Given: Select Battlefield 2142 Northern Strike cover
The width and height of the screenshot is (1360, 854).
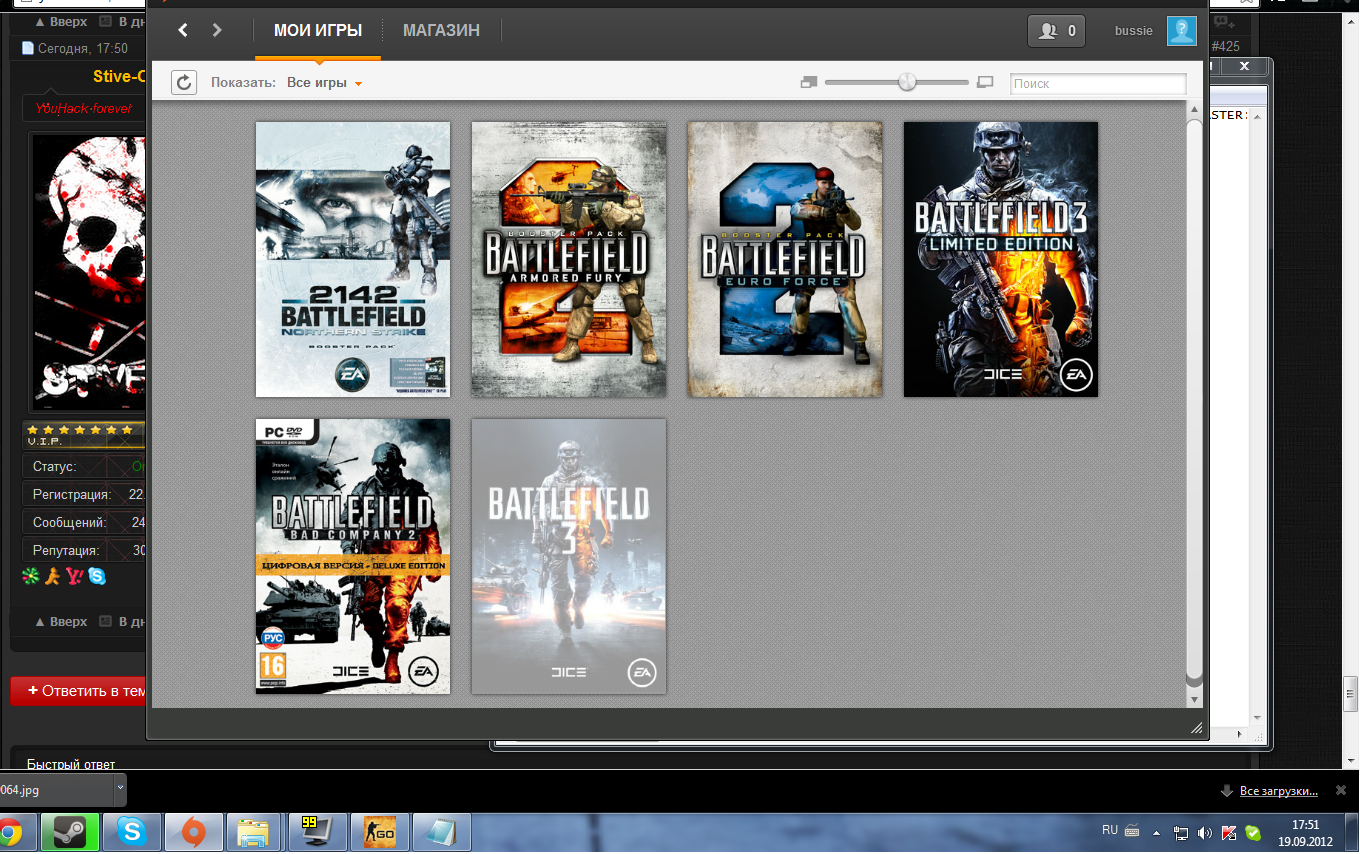Looking at the screenshot, I should (x=353, y=260).
